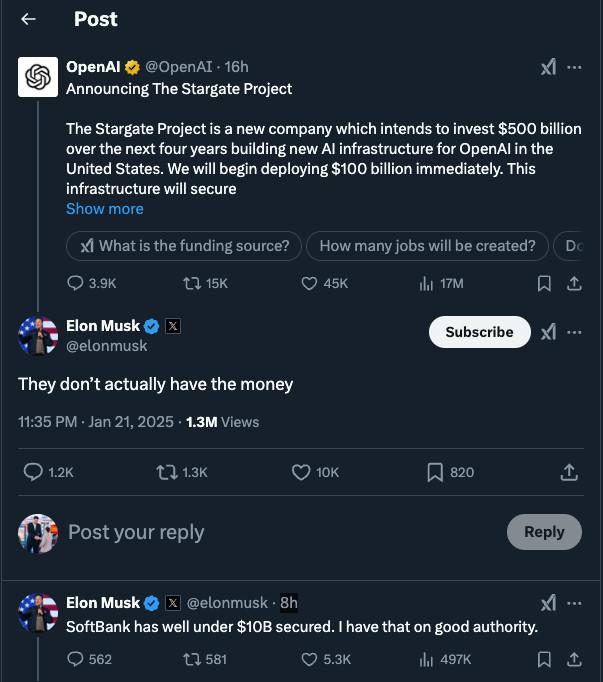Viewport: 603px width, 682px height.
Task: Subscribe to Elon Musk
Action: (x=479, y=332)
